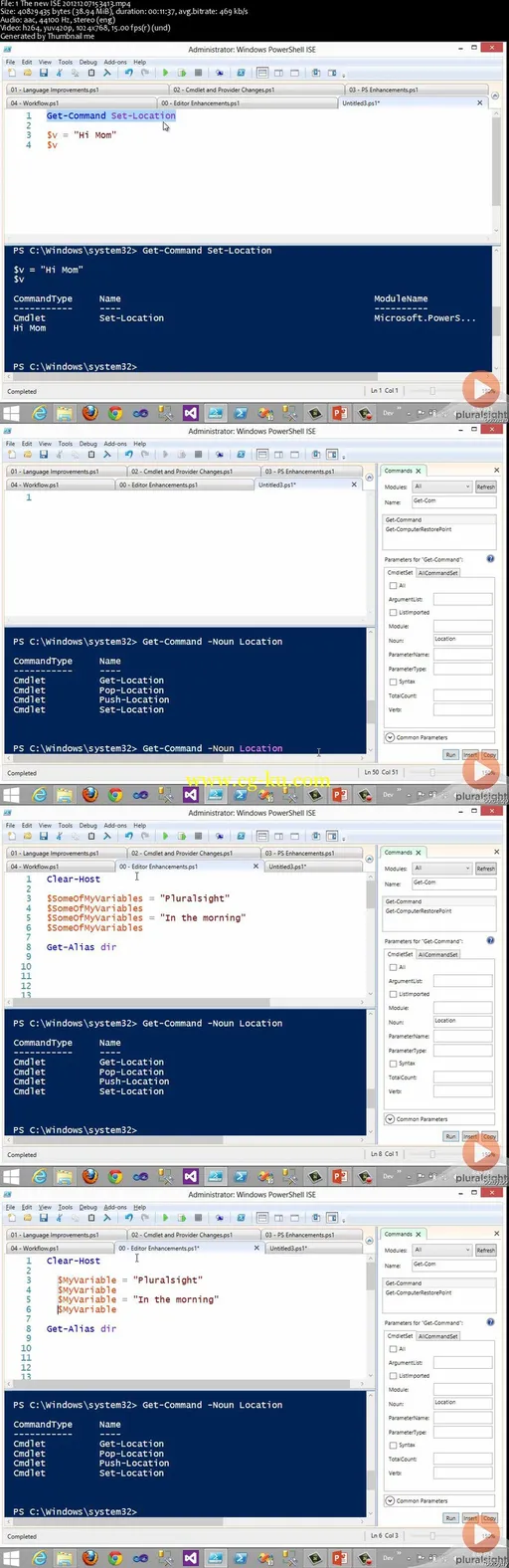Viewport: 509px width, 1568px height.
Task: Click Paste icon in second ISE frame toolbar
Action: pos(90,455)
